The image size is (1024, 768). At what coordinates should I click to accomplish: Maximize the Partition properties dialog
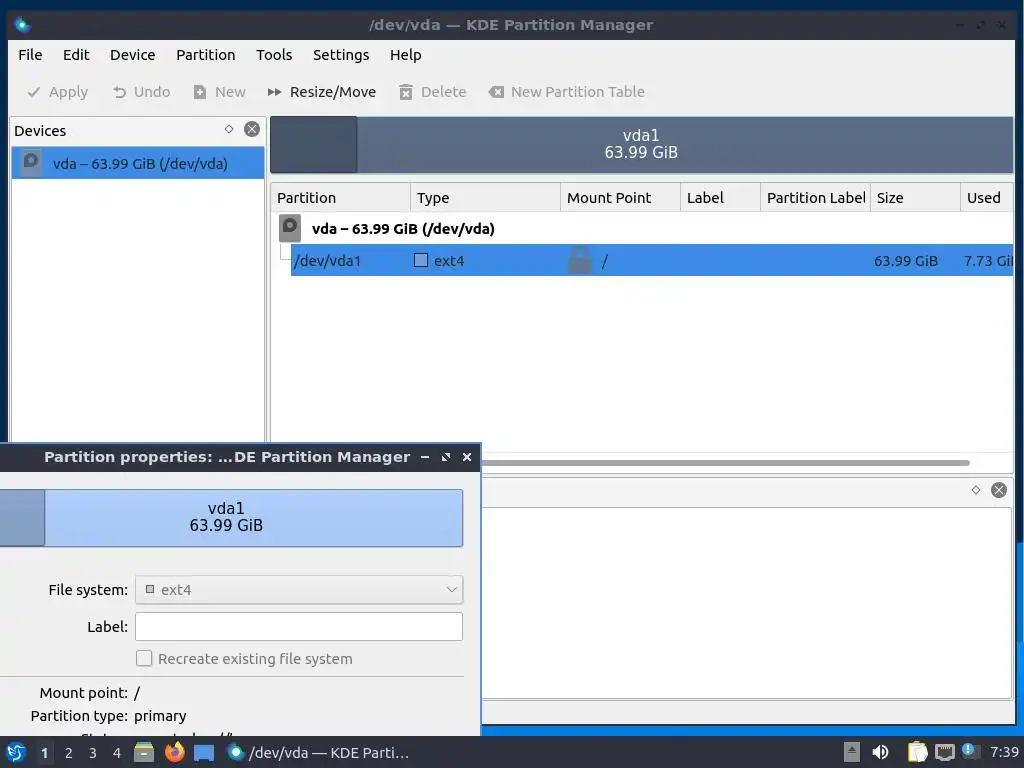click(446, 457)
